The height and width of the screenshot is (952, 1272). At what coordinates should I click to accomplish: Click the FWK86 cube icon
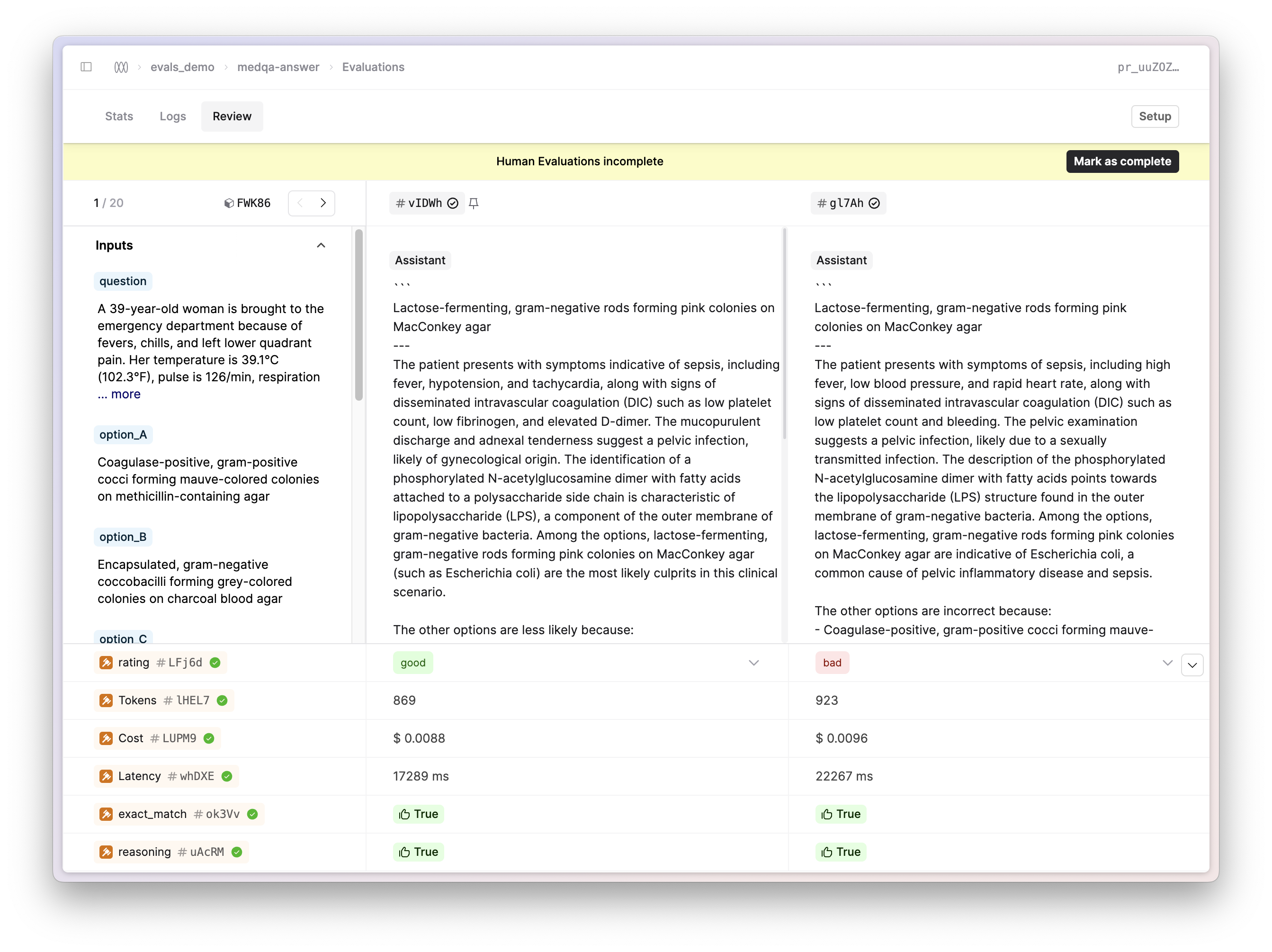[228, 203]
